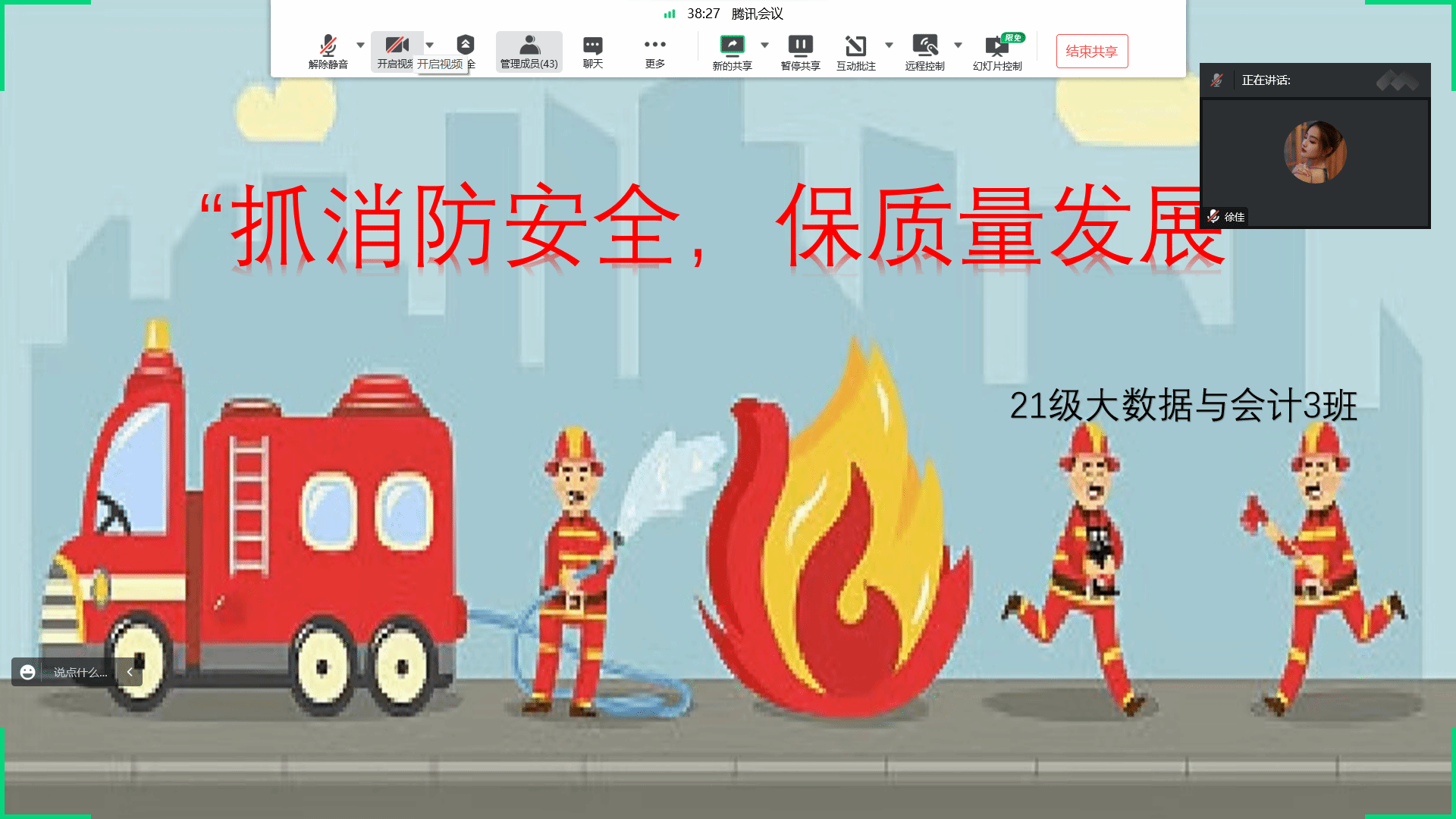Expand video options dropdown arrow
The width and height of the screenshot is (1456, 819).
(x=430, y=45)
